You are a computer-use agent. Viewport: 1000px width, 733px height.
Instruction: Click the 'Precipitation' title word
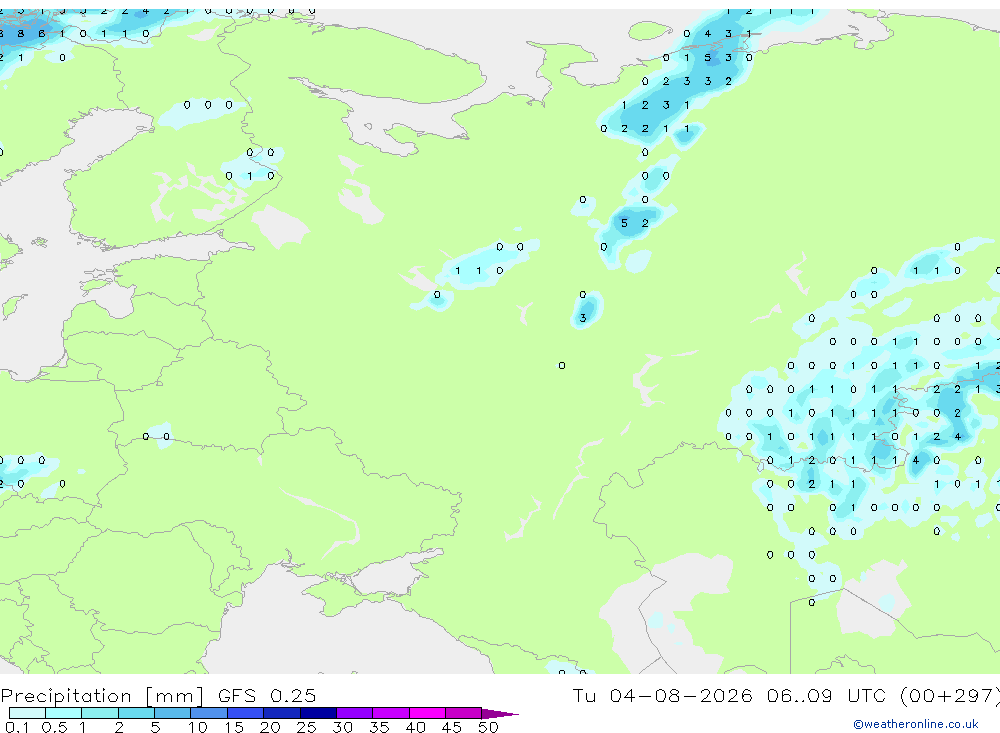[66, 696]
